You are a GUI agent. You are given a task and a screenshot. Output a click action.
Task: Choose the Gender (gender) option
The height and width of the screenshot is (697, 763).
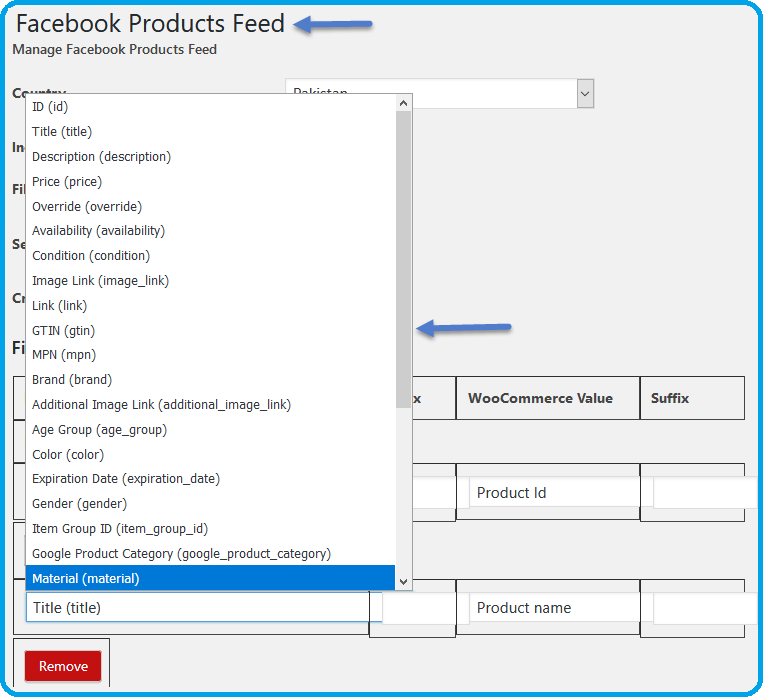click(x=210, y=504)
